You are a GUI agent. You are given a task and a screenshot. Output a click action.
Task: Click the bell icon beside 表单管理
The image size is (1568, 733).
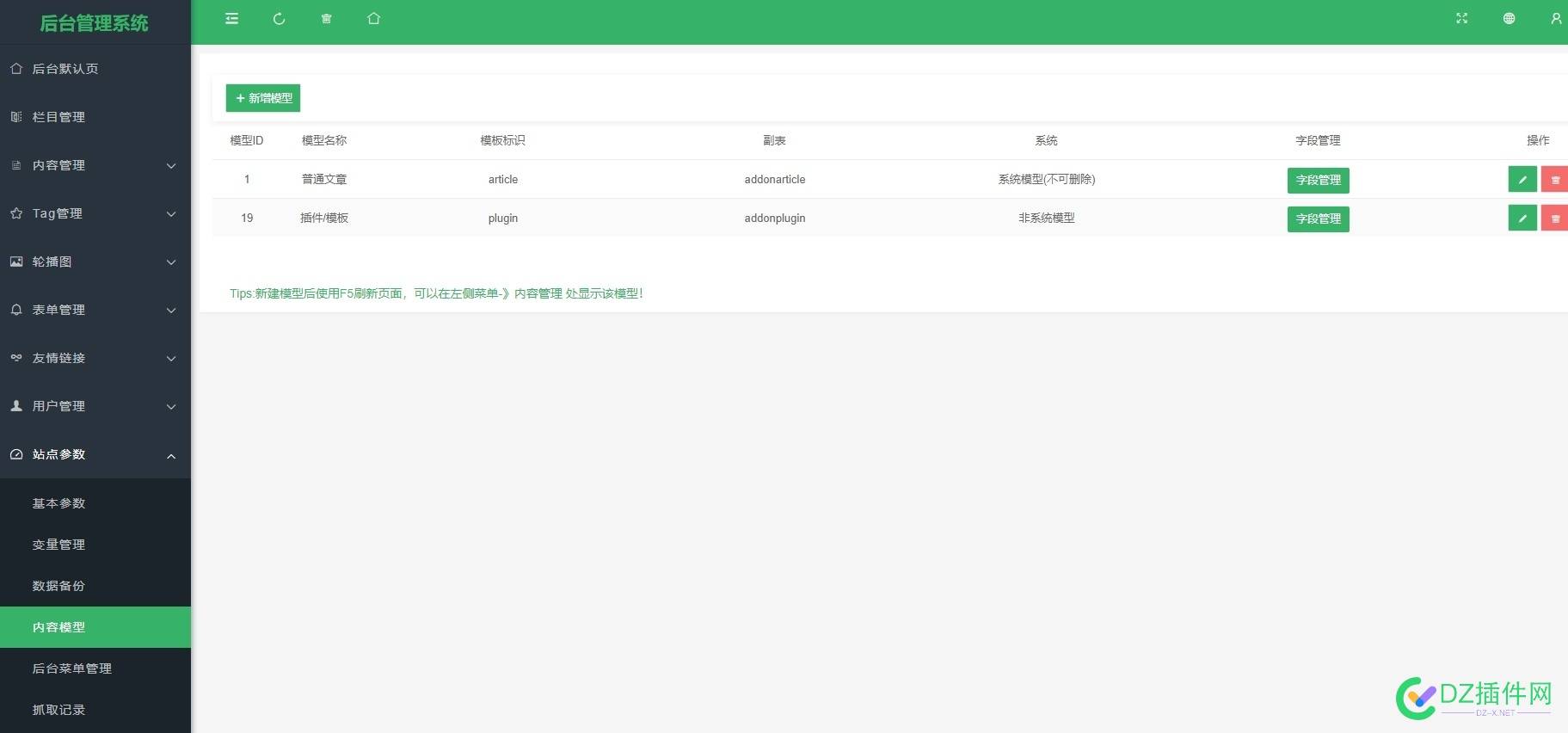[16, 310]
